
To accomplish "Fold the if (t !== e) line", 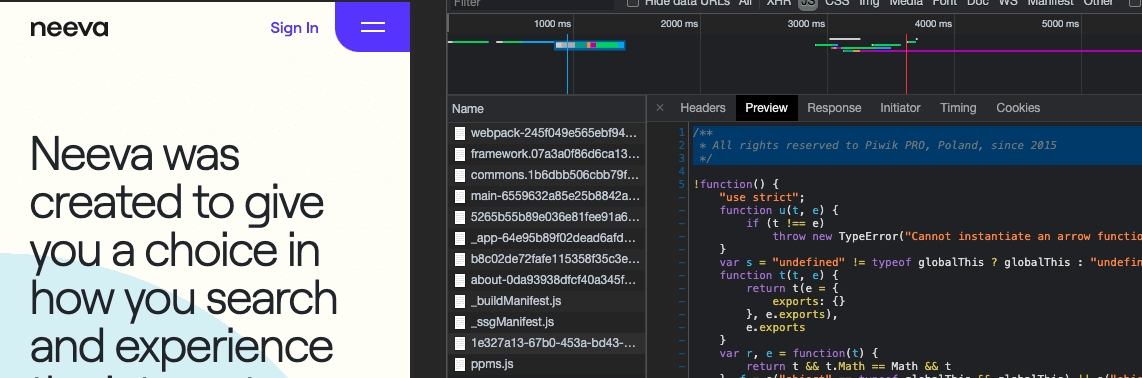I will tap(682, 224).
